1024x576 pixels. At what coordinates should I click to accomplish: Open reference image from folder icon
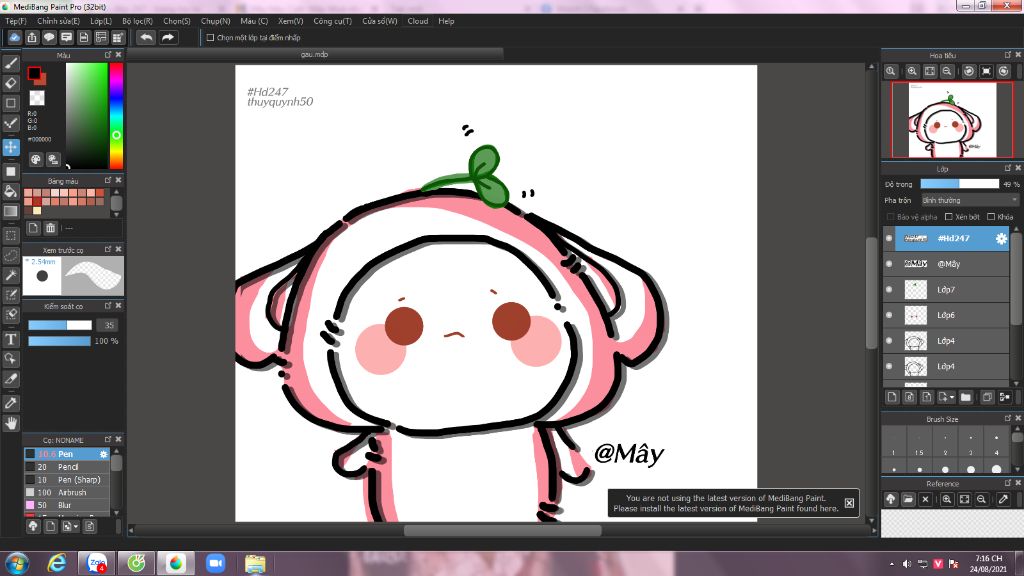[908, 499]
